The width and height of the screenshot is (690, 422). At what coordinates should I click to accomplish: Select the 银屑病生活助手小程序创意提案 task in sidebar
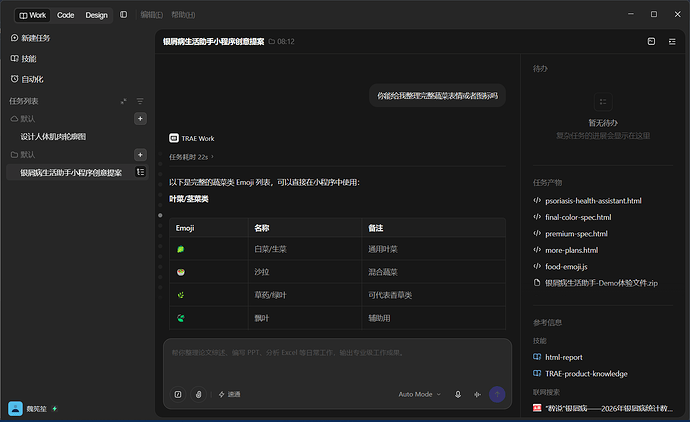(71, 172)
